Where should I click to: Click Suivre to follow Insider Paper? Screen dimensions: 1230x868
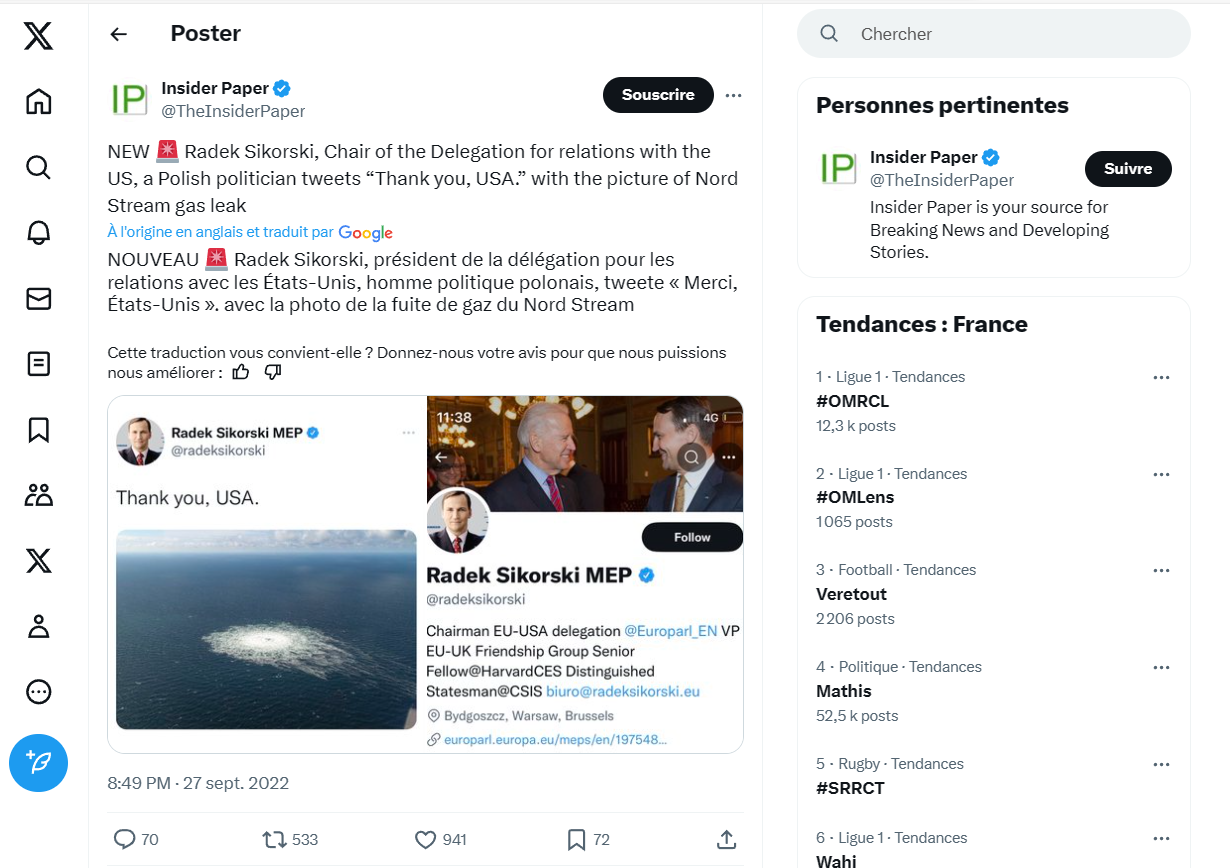pyautogui.click(x=1128, y=169)
